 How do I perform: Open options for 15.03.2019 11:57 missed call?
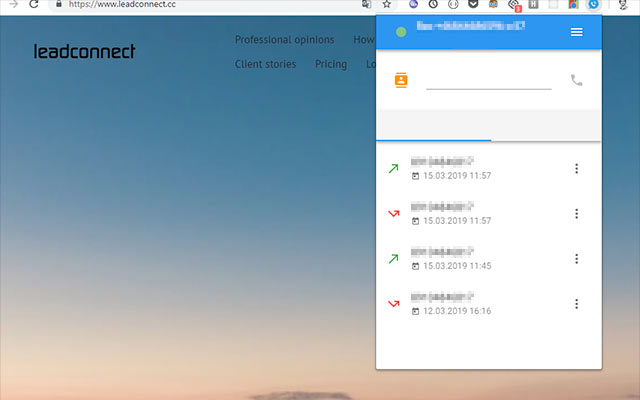point(576,213)
